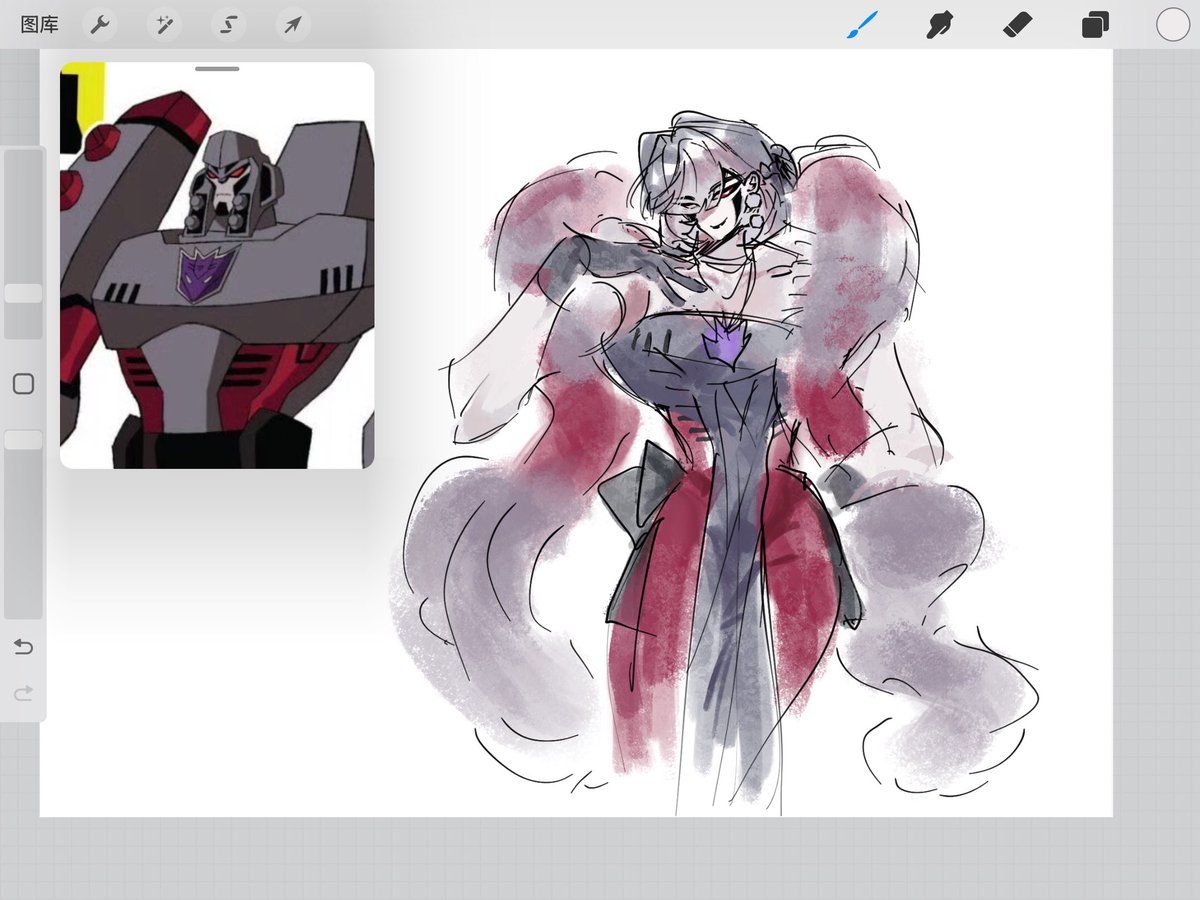The height and width of the screenshot is (900, 1200).
Task: Open the Actions wrench menu
Action: [99, 25]
